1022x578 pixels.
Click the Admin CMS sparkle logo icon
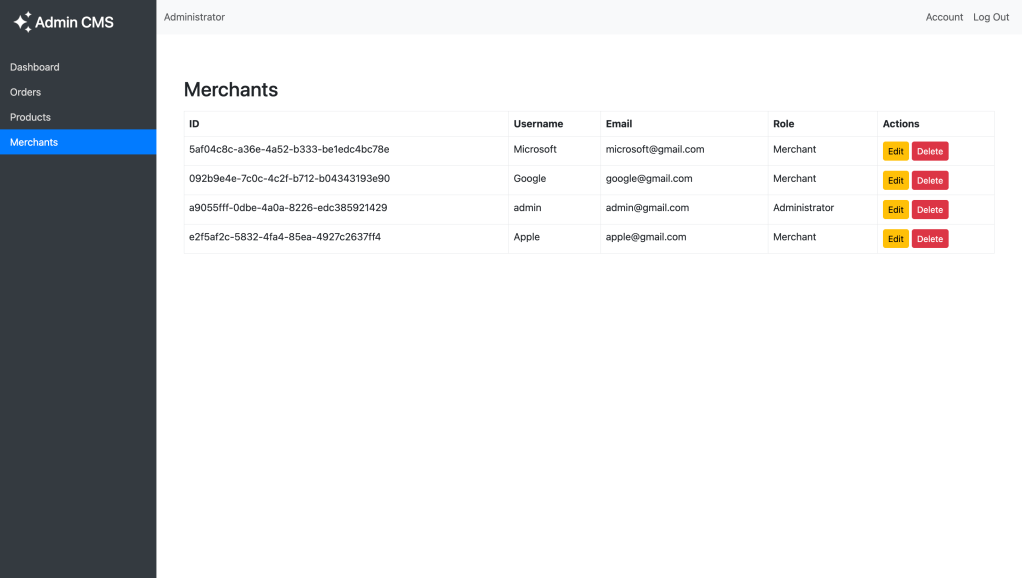[x=22, y=22]
